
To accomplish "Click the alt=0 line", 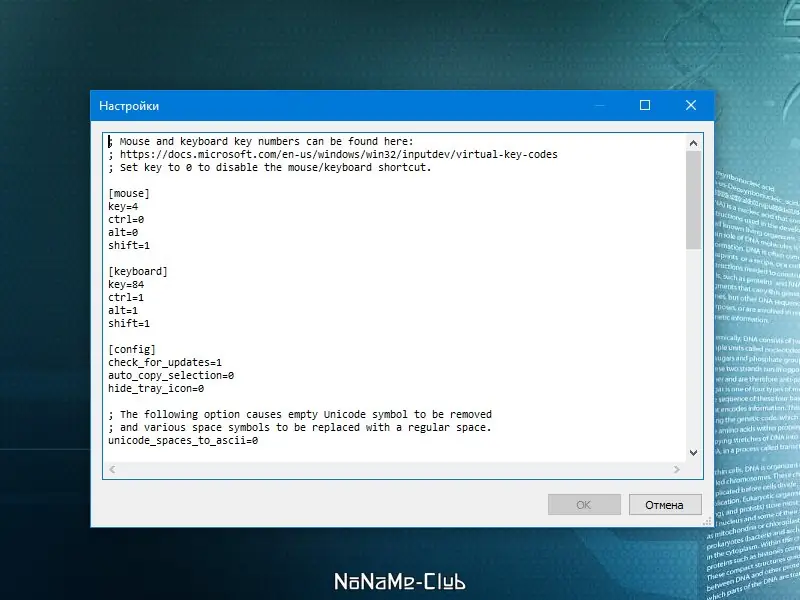I will pyautogui.click(x=123, y=232).
